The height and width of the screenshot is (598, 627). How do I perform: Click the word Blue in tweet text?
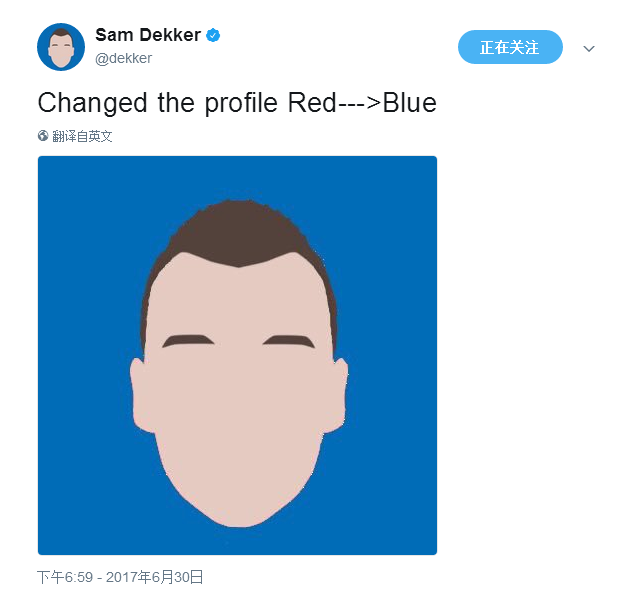tap(409, 103)
